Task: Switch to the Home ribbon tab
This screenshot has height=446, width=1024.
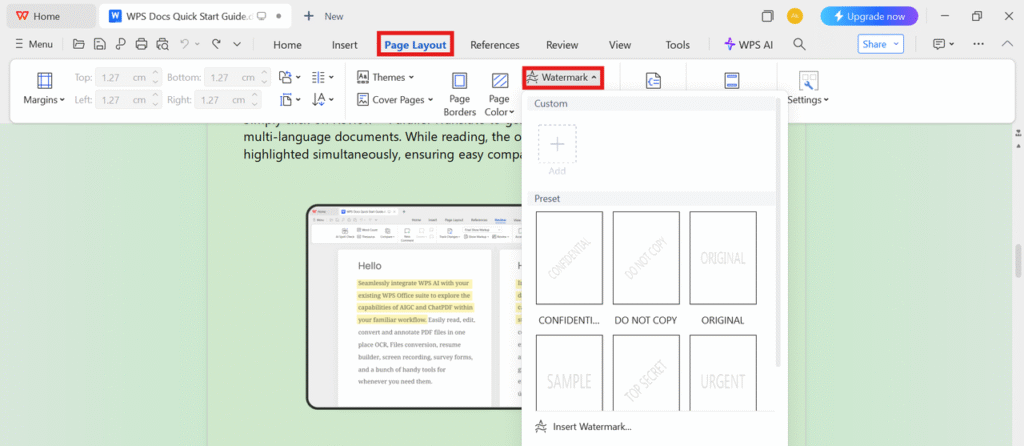Action: tap(287, 45)
